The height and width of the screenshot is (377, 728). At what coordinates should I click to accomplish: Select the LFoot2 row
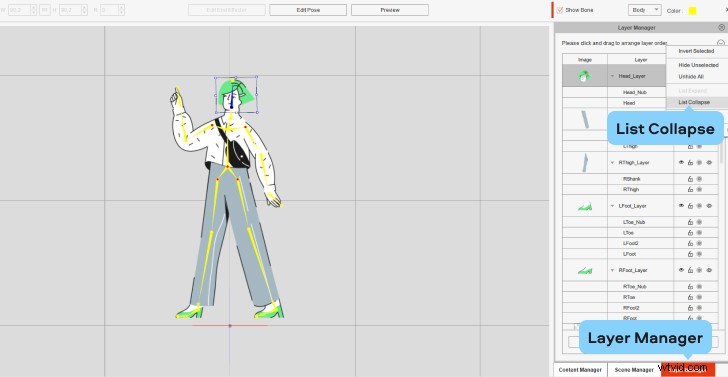click(x=631, y=243)
